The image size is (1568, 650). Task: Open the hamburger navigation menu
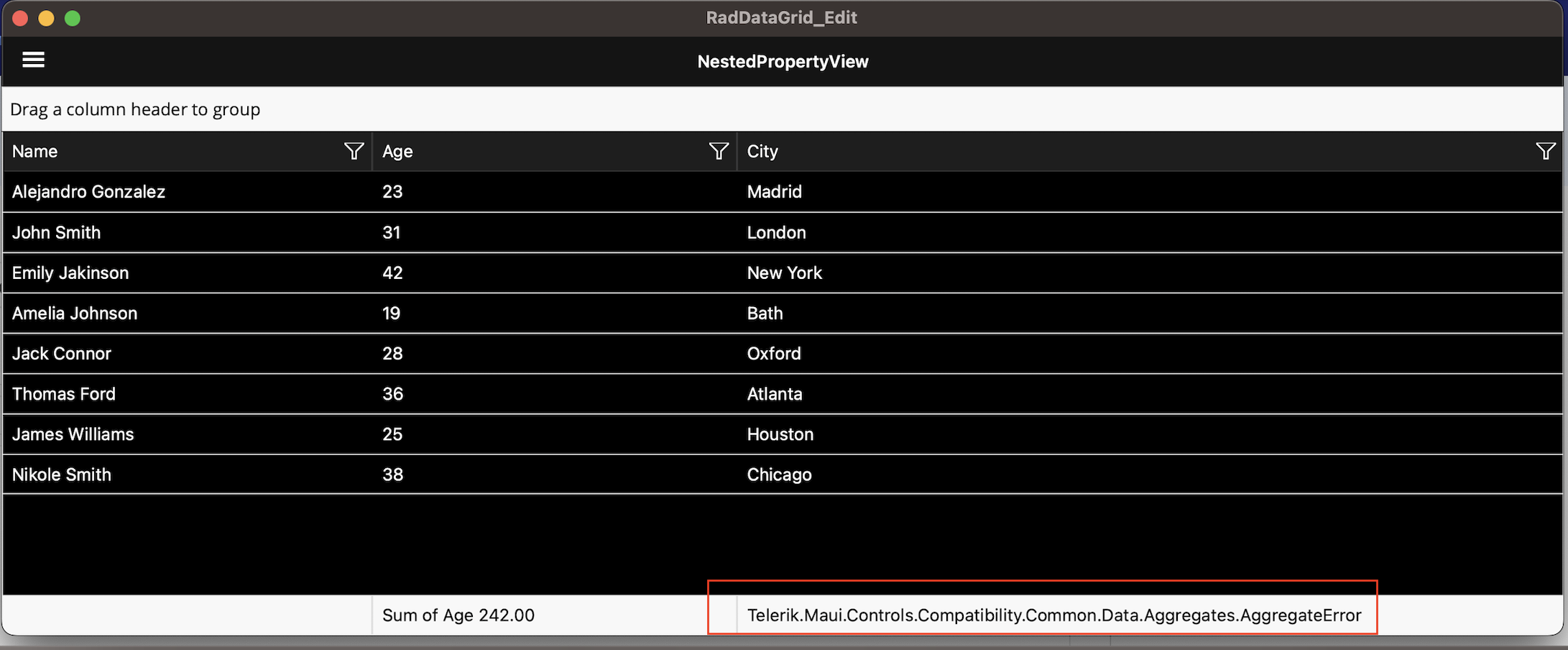pyautogui.click(x=33, y=60)
